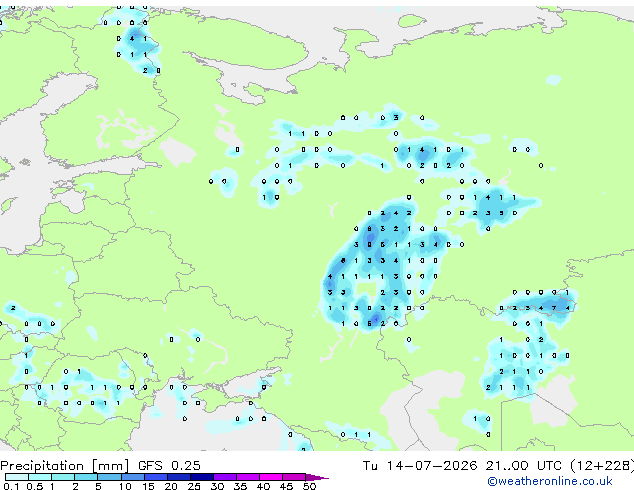Click the legend label '35'
Screen dimensions: 634x490
(x=240, y=486)
